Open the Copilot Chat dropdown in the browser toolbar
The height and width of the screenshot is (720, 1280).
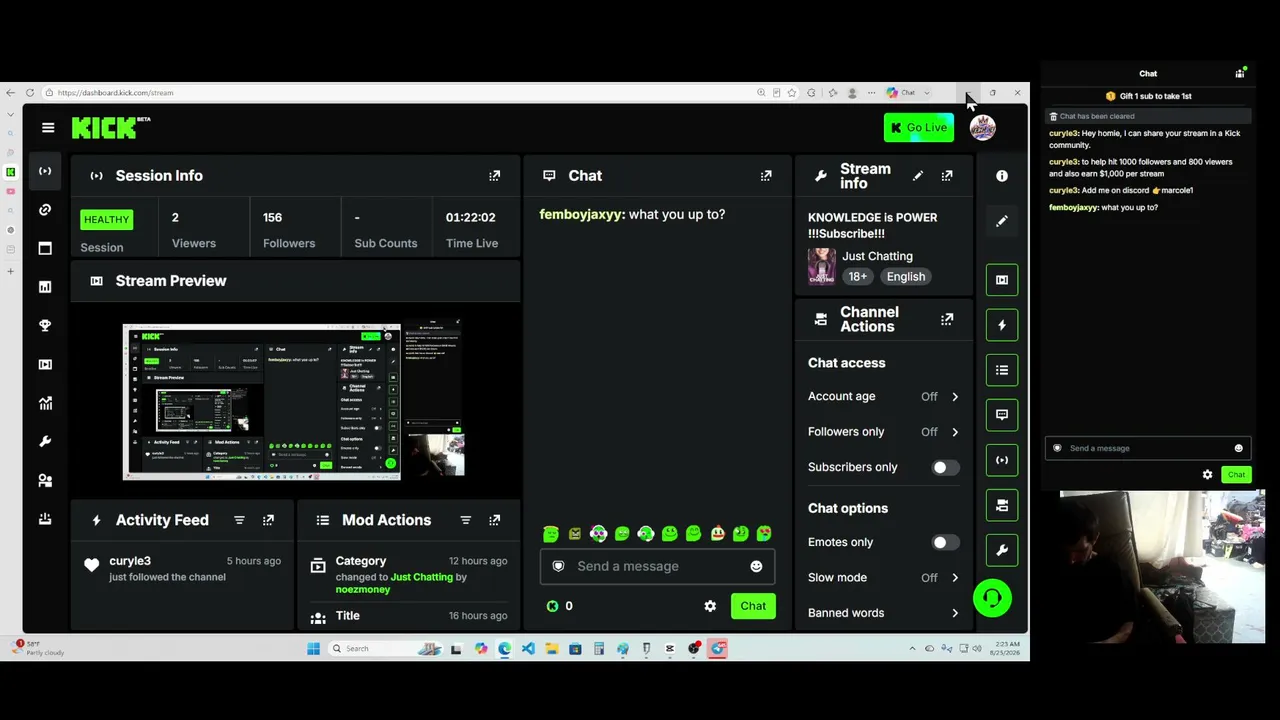909,93
